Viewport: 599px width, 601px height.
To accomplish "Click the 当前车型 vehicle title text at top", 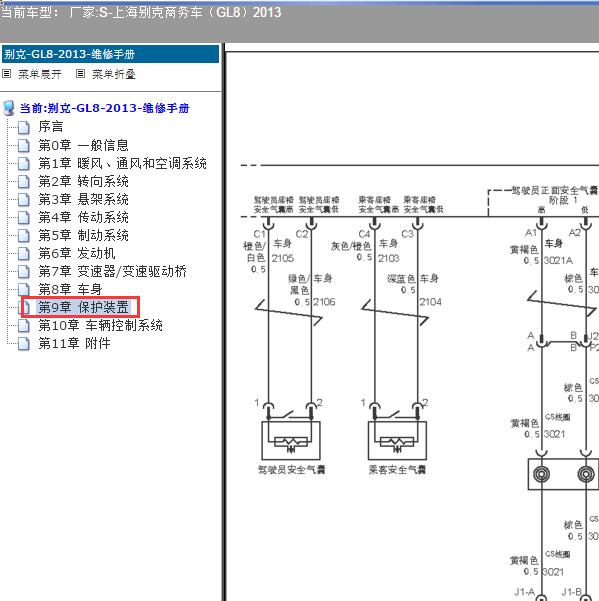I will pyautogui.click(x=141, y=13).
